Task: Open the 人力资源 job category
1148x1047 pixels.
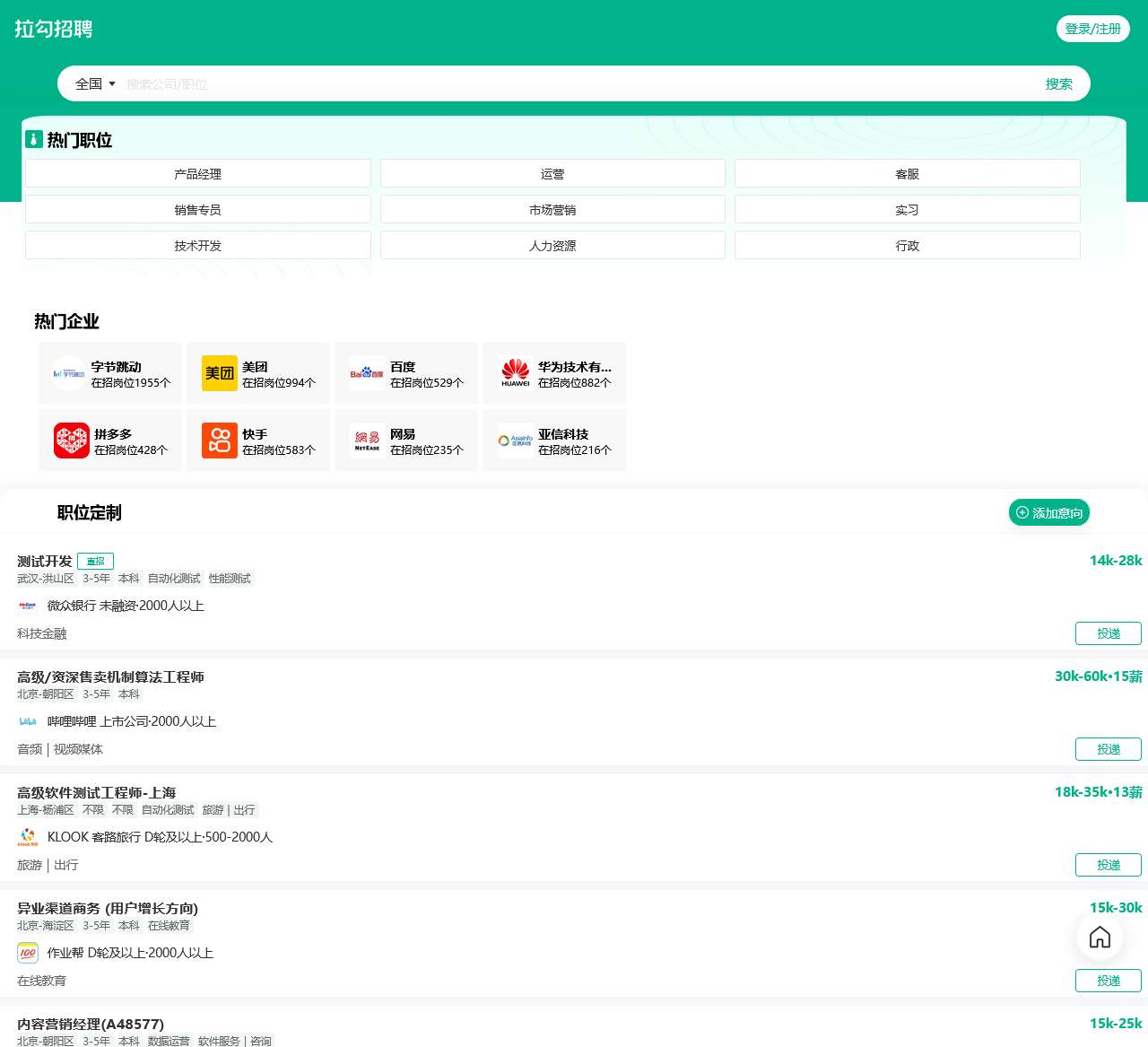Action: (552, 246)
